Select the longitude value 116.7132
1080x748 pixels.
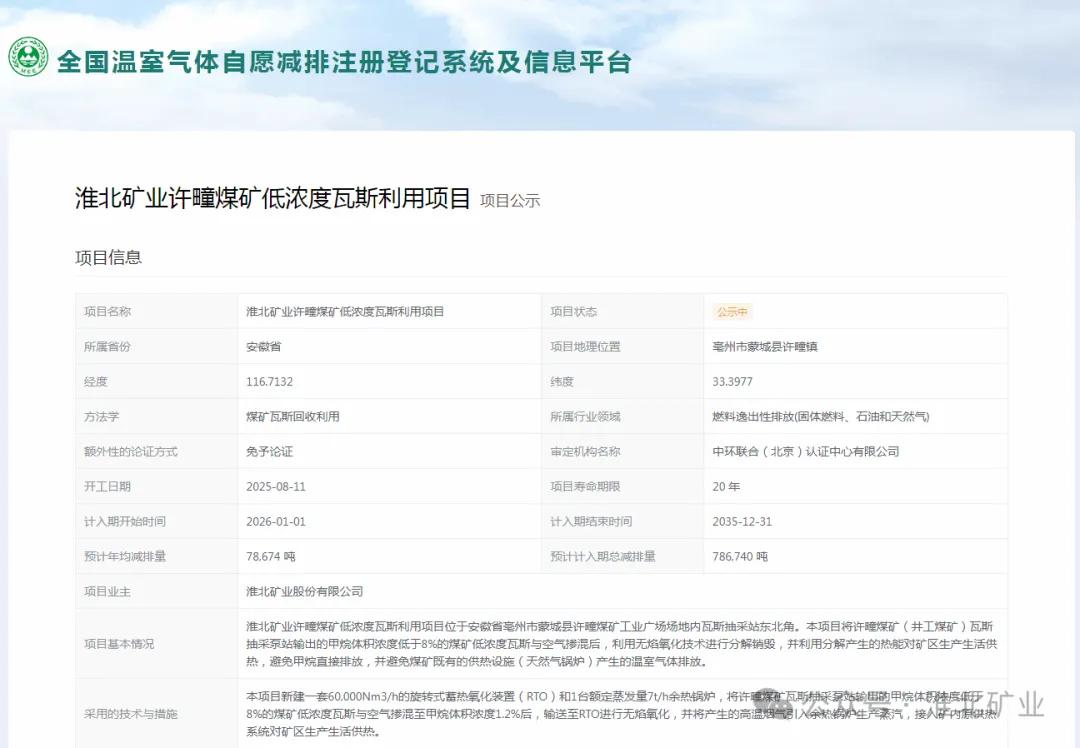pyautogui.click(x=269, y=382)
